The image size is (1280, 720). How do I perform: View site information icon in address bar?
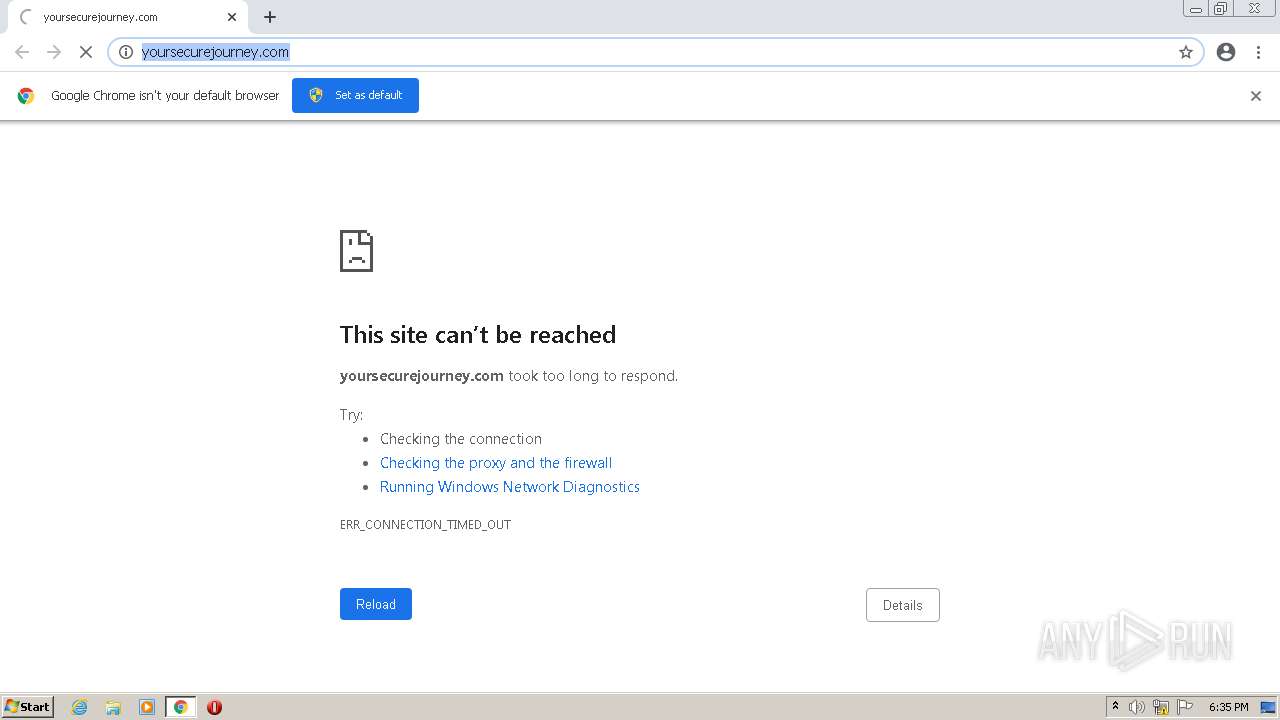click(x=126, y=52)
